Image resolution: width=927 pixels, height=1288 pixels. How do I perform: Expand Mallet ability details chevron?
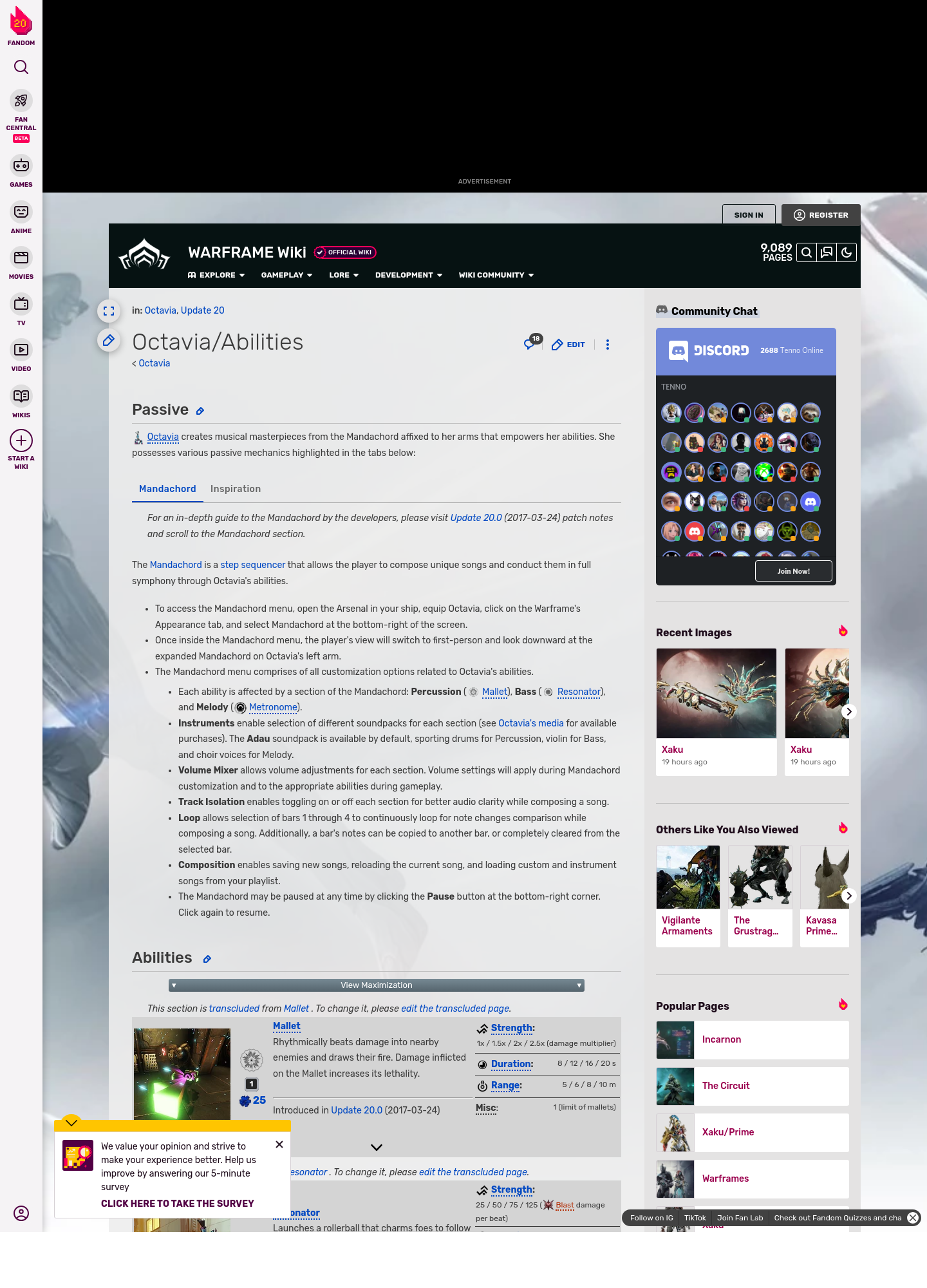[x=377, y=1147]
